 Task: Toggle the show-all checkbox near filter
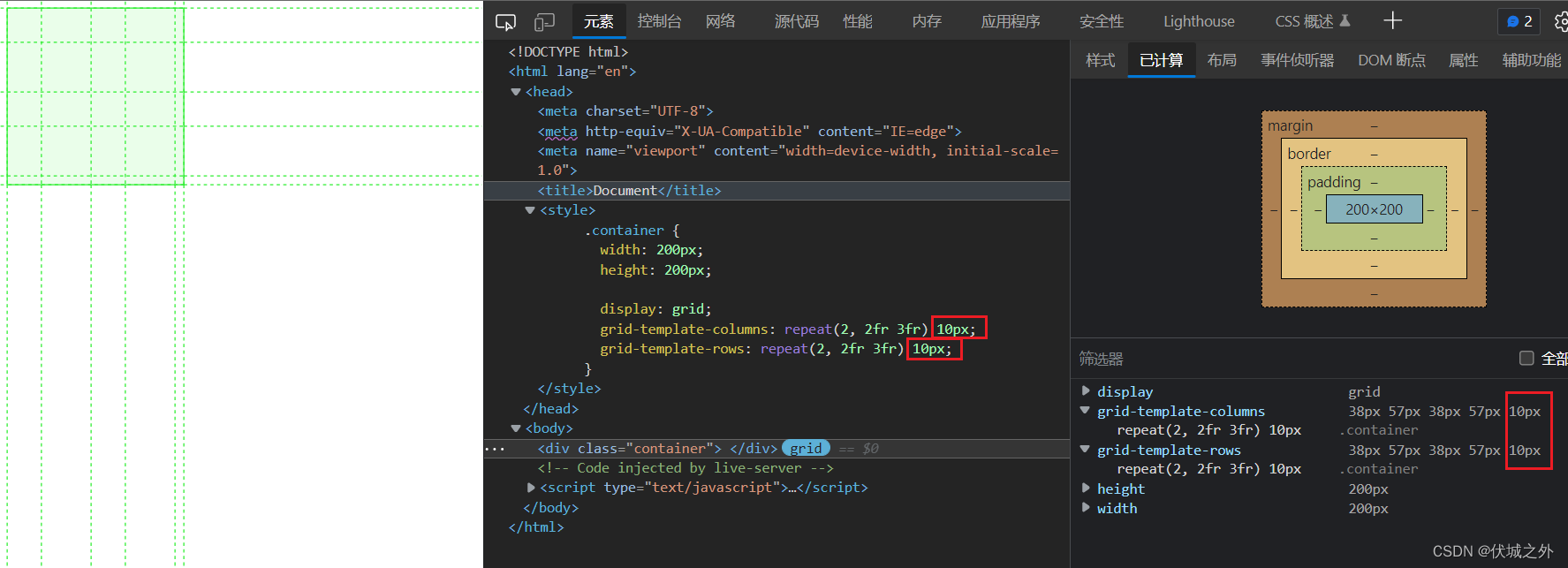coord(1526,358)
